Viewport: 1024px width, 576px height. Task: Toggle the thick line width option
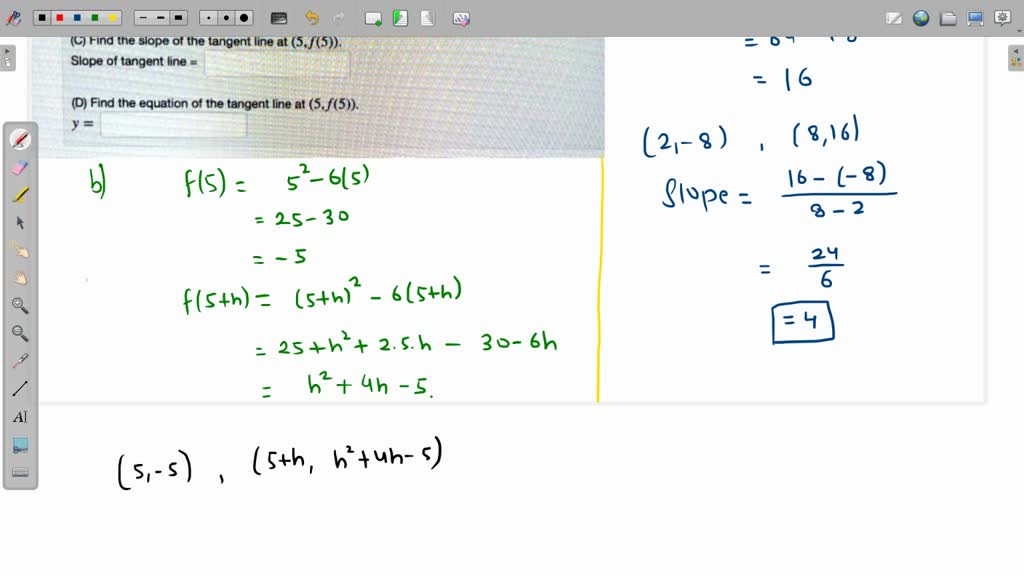pyautogui.click(x=178, y=17)
